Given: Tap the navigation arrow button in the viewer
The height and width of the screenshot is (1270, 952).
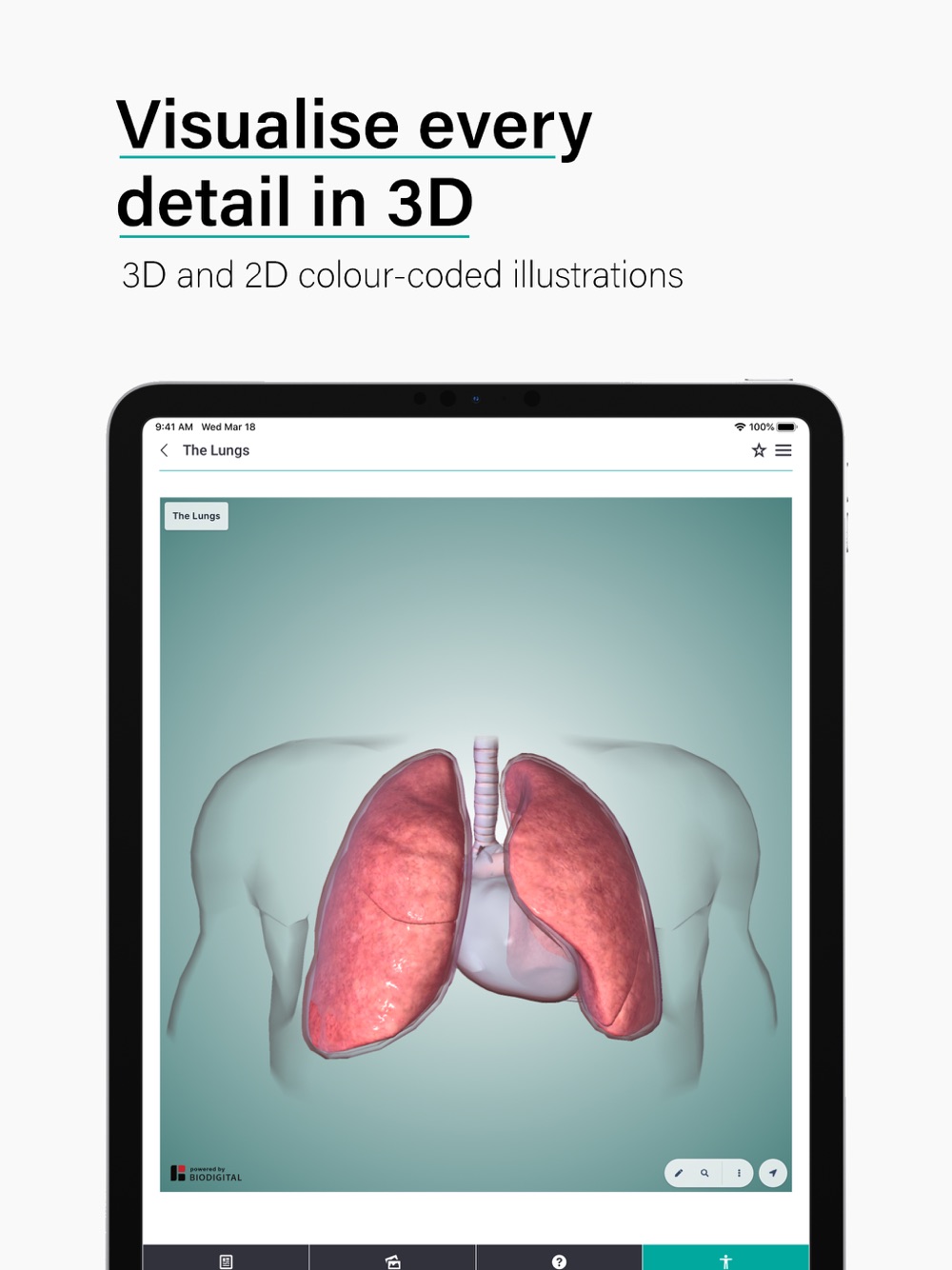Looking at the screenshot, I should [773, 1173].
